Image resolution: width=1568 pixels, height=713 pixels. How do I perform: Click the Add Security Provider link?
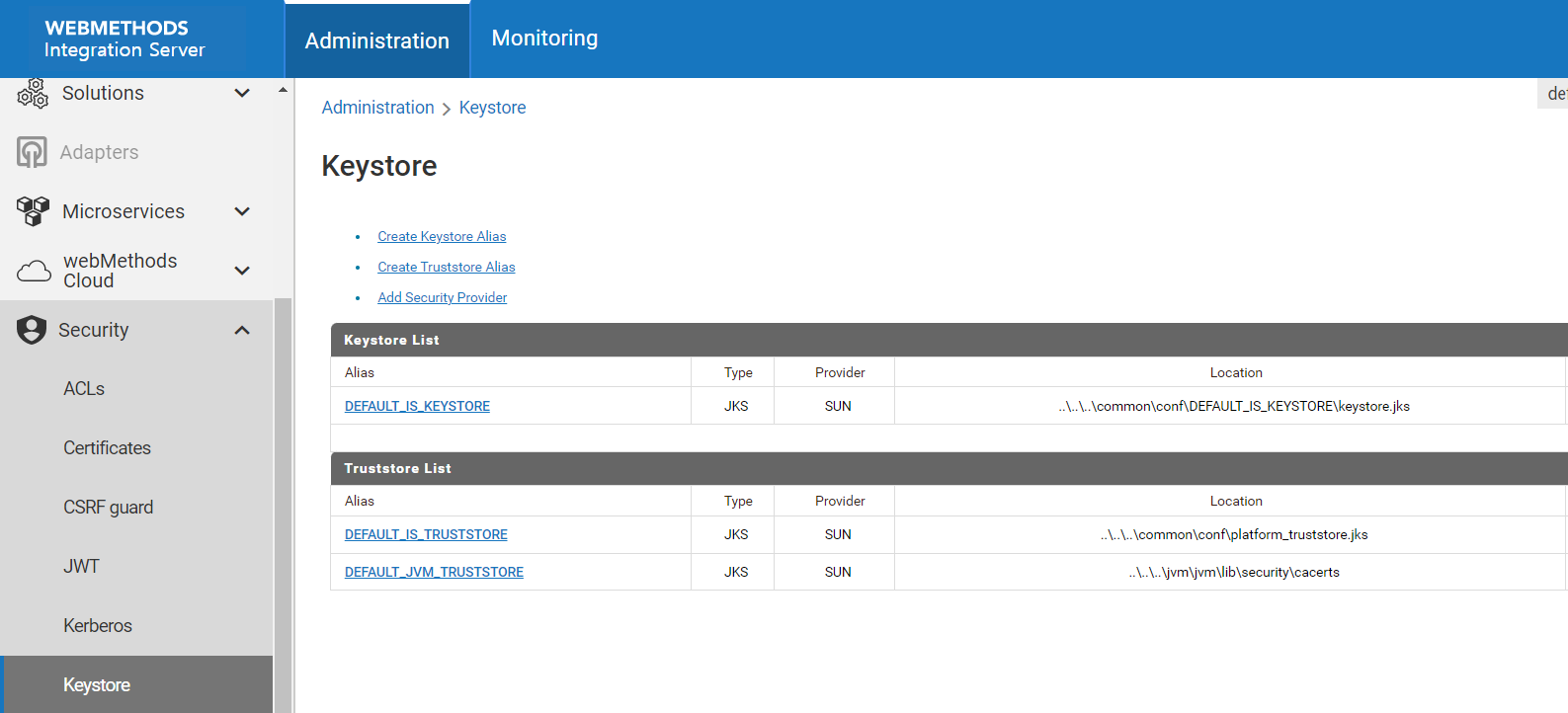coord(443,297)
